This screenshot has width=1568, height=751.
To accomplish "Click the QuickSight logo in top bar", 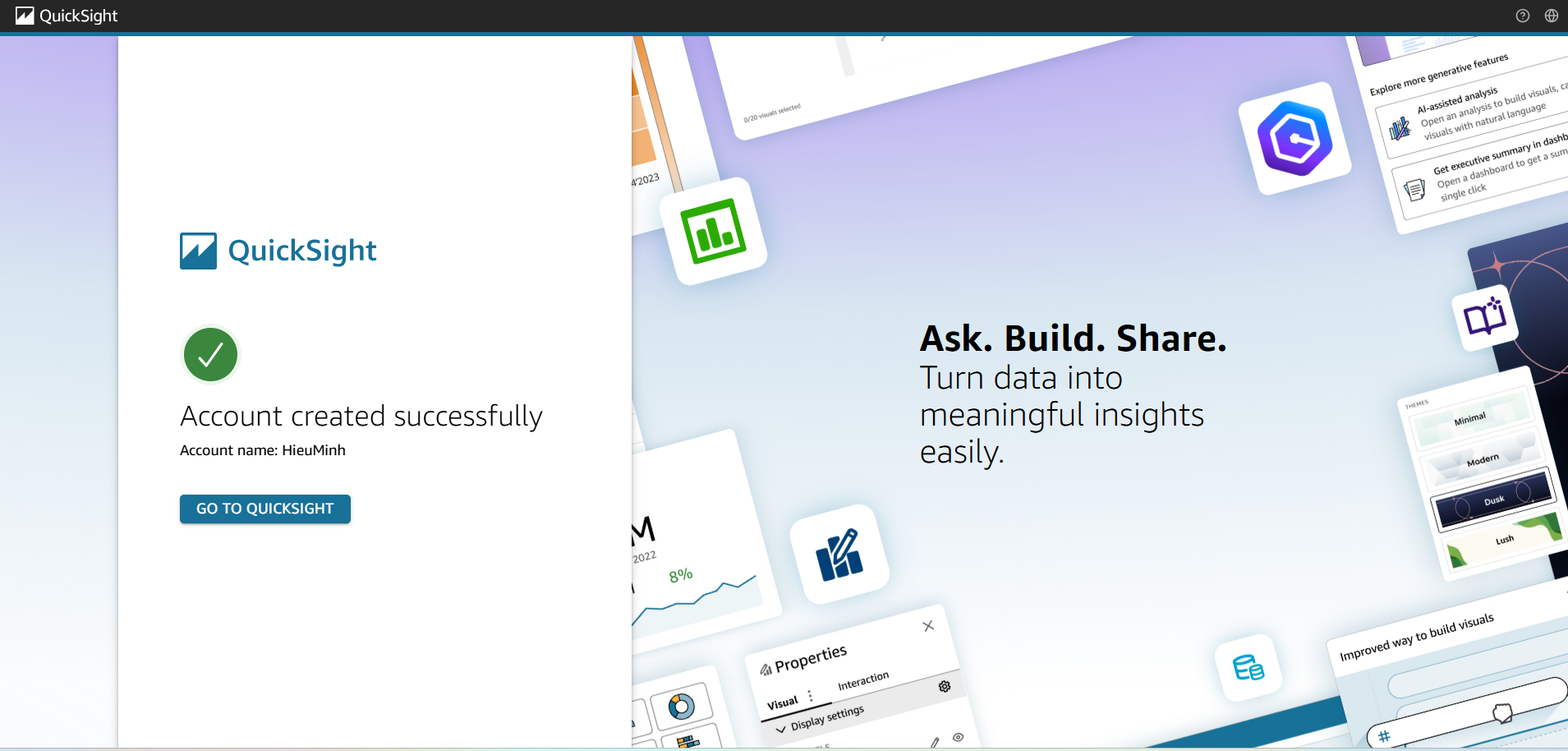I will [67, 16].
